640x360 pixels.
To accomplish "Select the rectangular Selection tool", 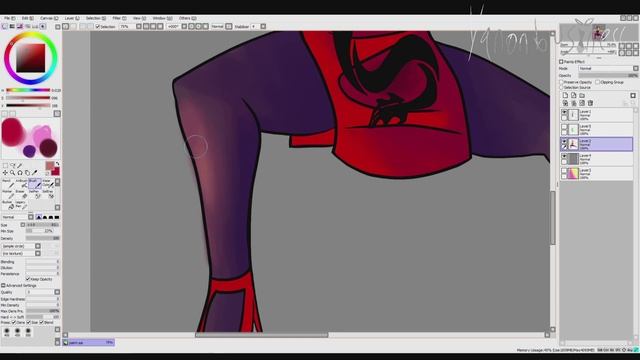I will coord(5,166).
